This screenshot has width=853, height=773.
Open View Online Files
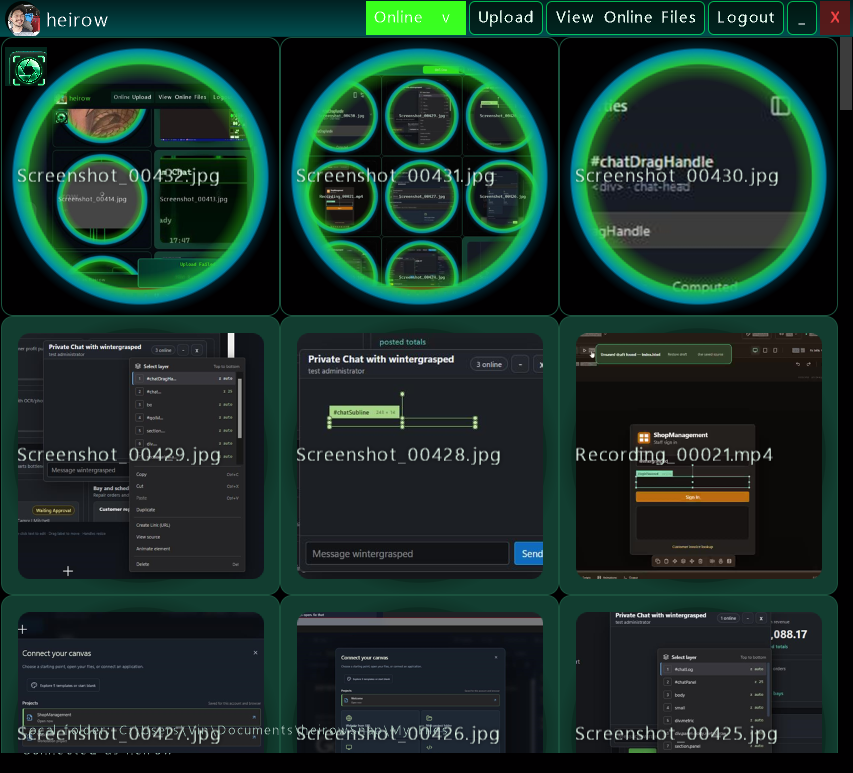tap(625, 18)
